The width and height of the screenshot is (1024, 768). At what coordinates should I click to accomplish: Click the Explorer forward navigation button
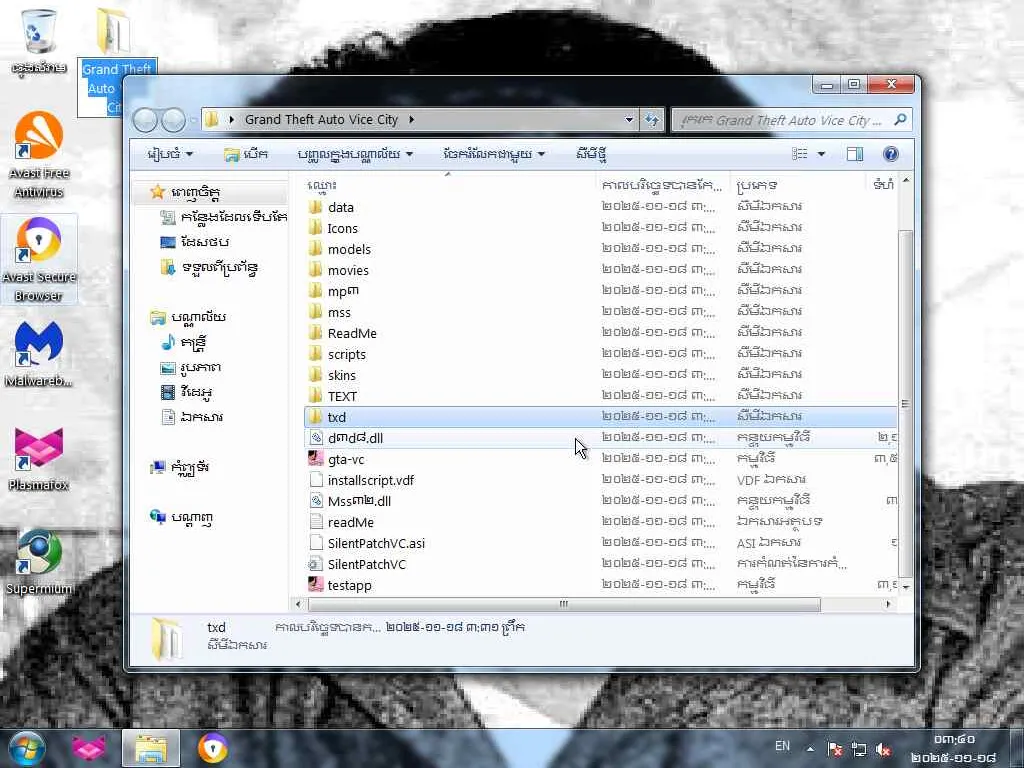click(173, 120)
